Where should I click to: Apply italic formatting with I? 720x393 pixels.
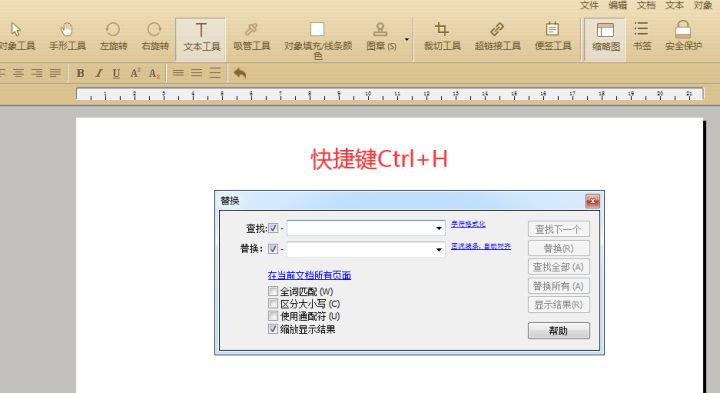tap(98, 73)
